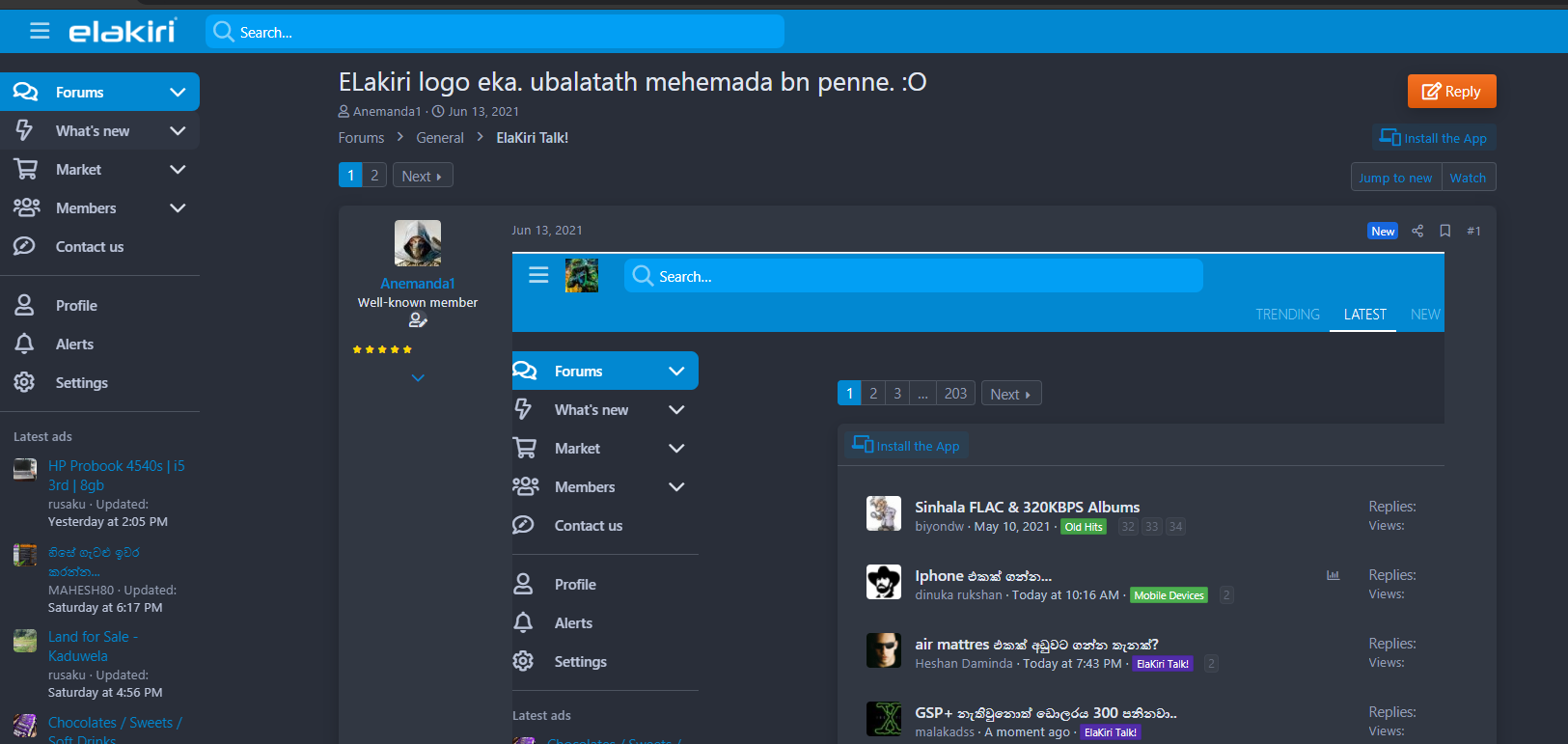Open Anemanda1's avatar thumbnail
The width and height of the screenshot is (1568, 744).
coord(418,243)
